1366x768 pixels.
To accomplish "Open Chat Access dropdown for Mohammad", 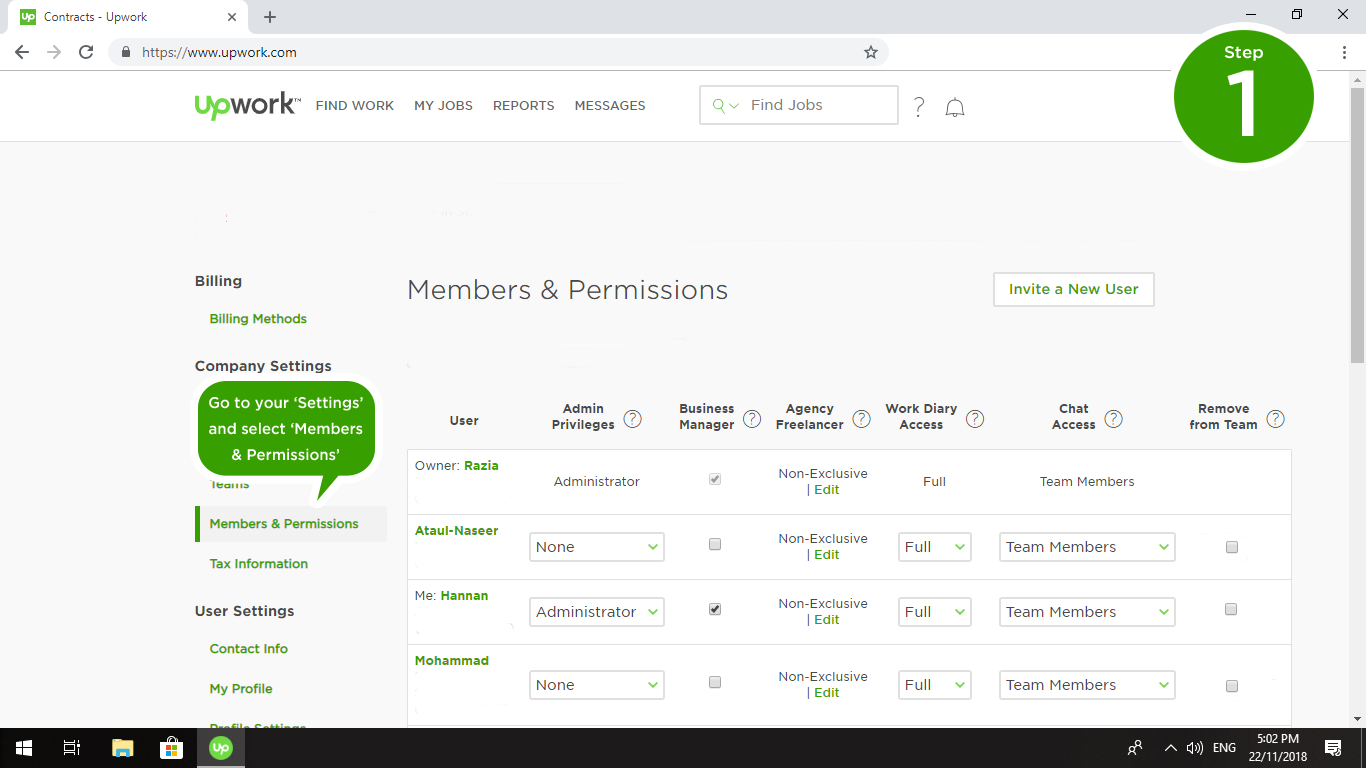I will point(1086,685).
